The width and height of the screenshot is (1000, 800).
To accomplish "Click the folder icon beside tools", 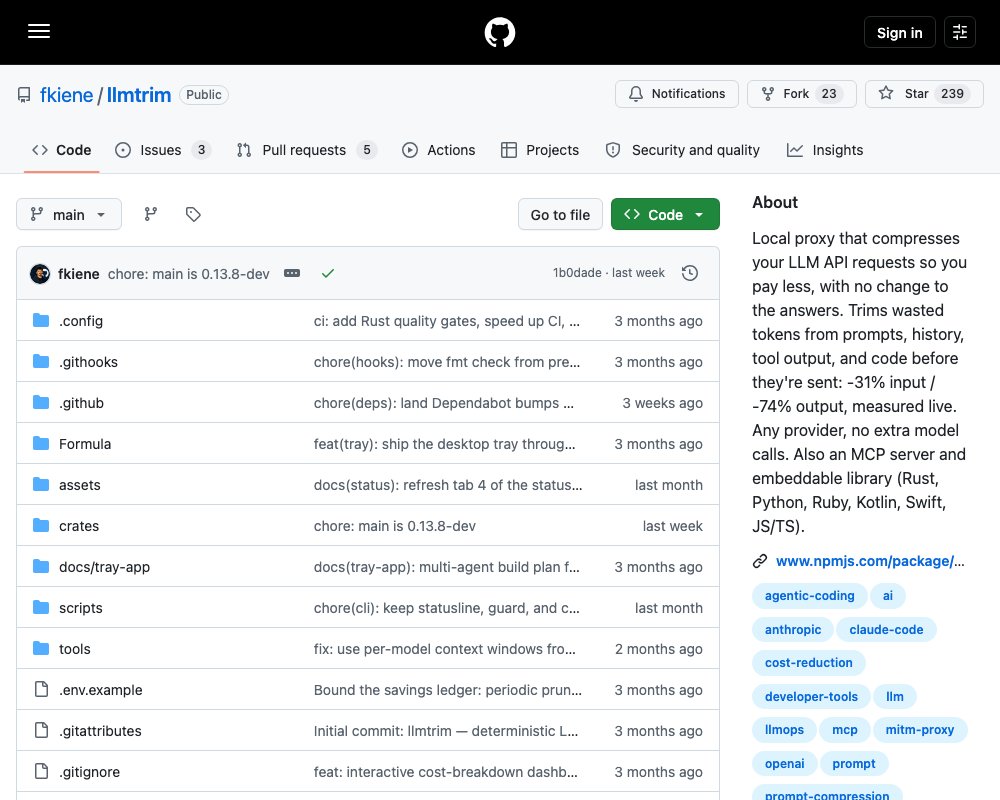I will [41, 648].
